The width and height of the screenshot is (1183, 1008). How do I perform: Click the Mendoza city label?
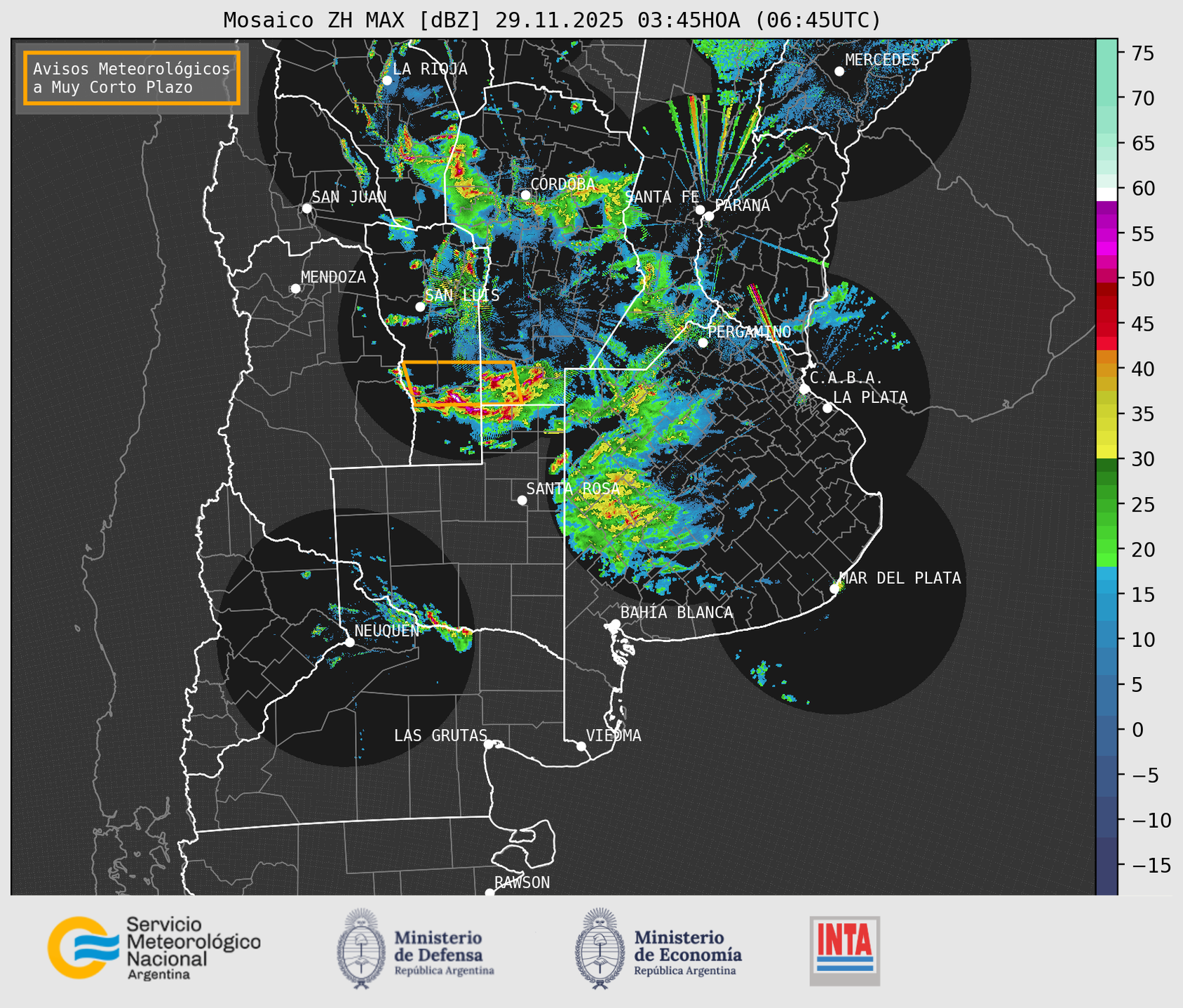coord(333,277)
